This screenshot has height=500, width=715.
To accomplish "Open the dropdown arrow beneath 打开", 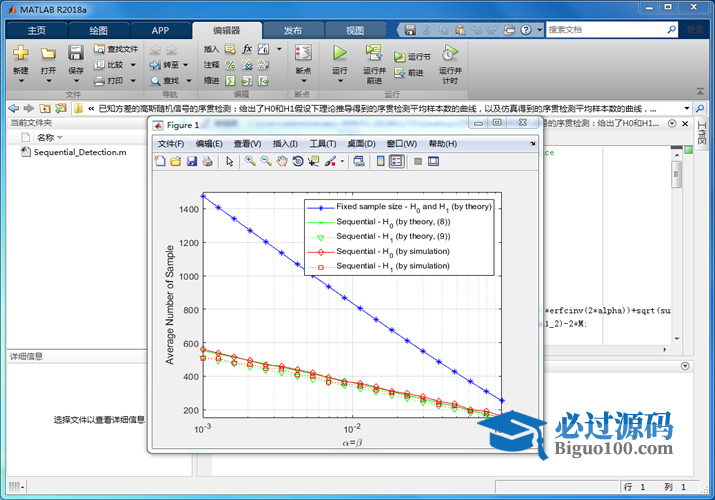I will pos(49,81).
